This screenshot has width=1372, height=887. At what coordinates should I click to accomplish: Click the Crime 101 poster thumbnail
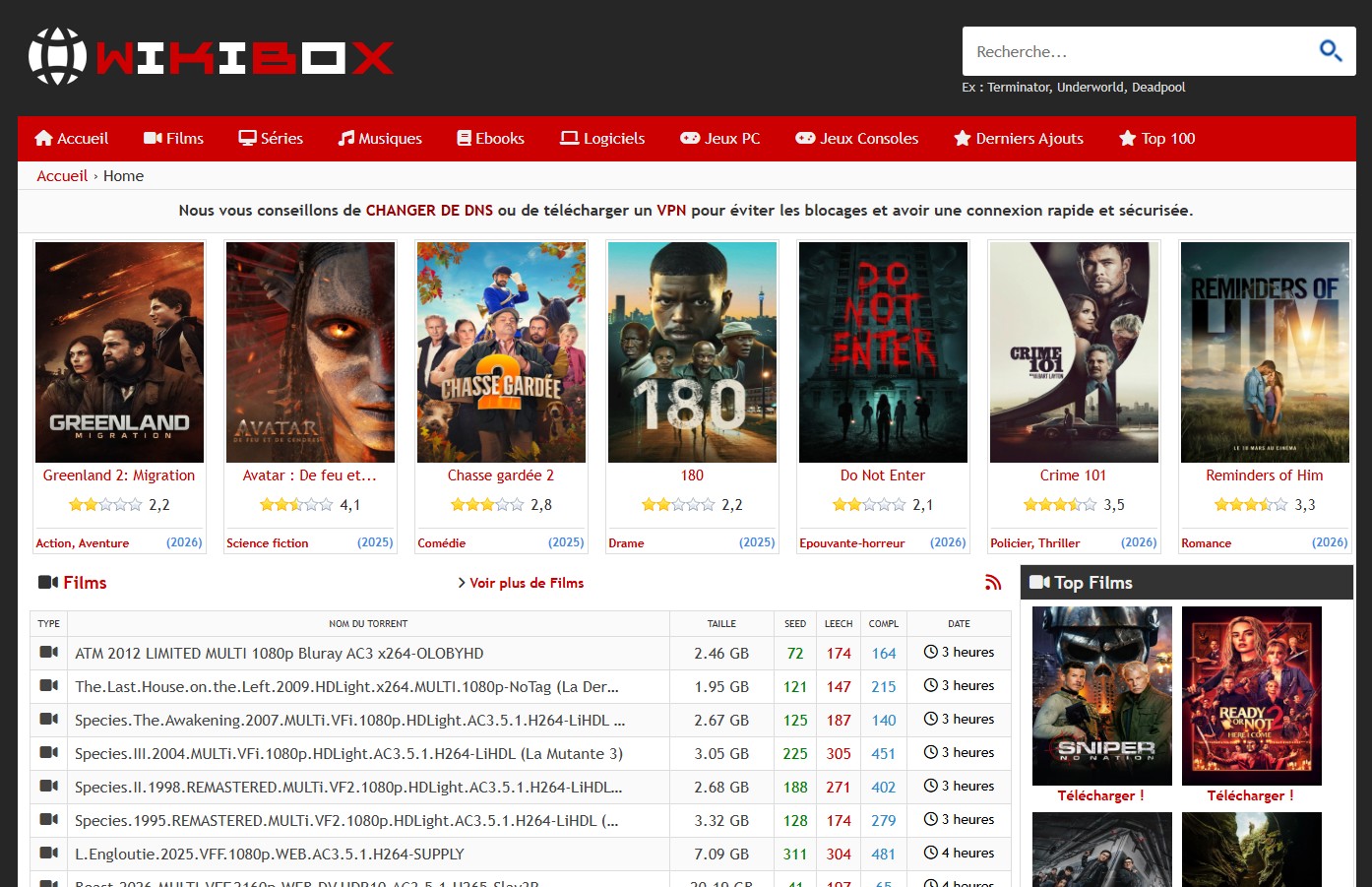click(x=1074, y=352)
